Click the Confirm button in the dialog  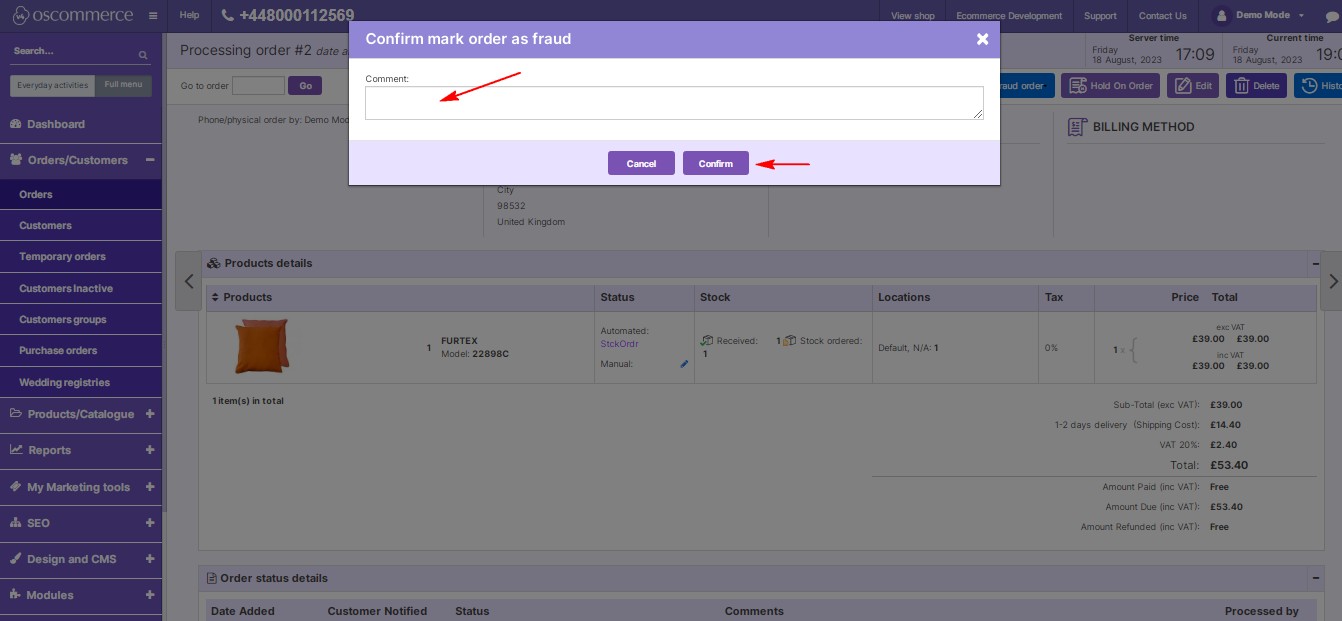pyautogui.click(x=716, y=162)
